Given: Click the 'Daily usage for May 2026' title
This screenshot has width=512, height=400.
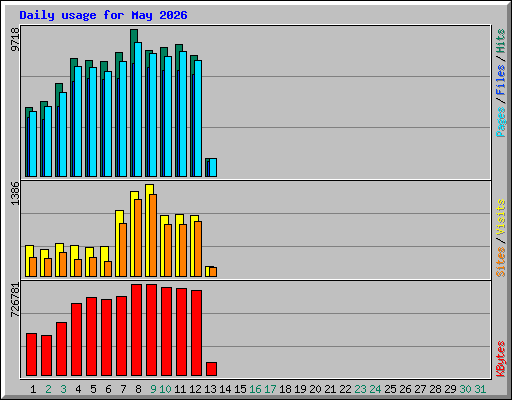Looking at the screenshot, I should (103, 15).
